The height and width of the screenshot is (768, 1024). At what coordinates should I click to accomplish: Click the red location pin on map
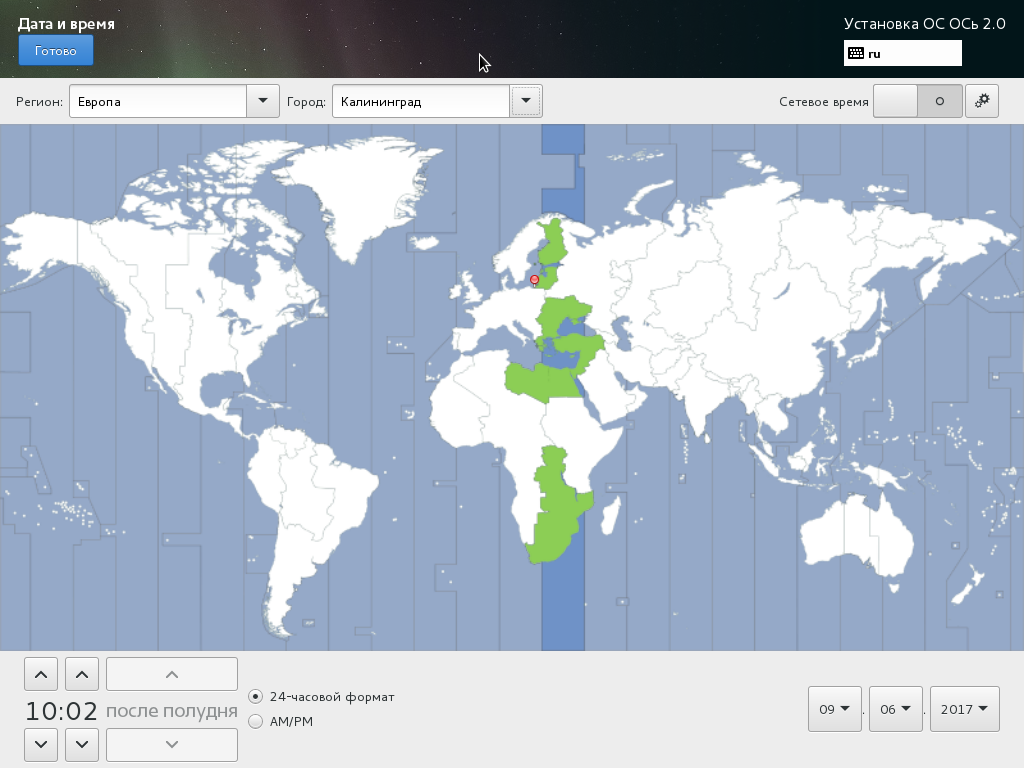pyautogui.click(x=534, y=281)
